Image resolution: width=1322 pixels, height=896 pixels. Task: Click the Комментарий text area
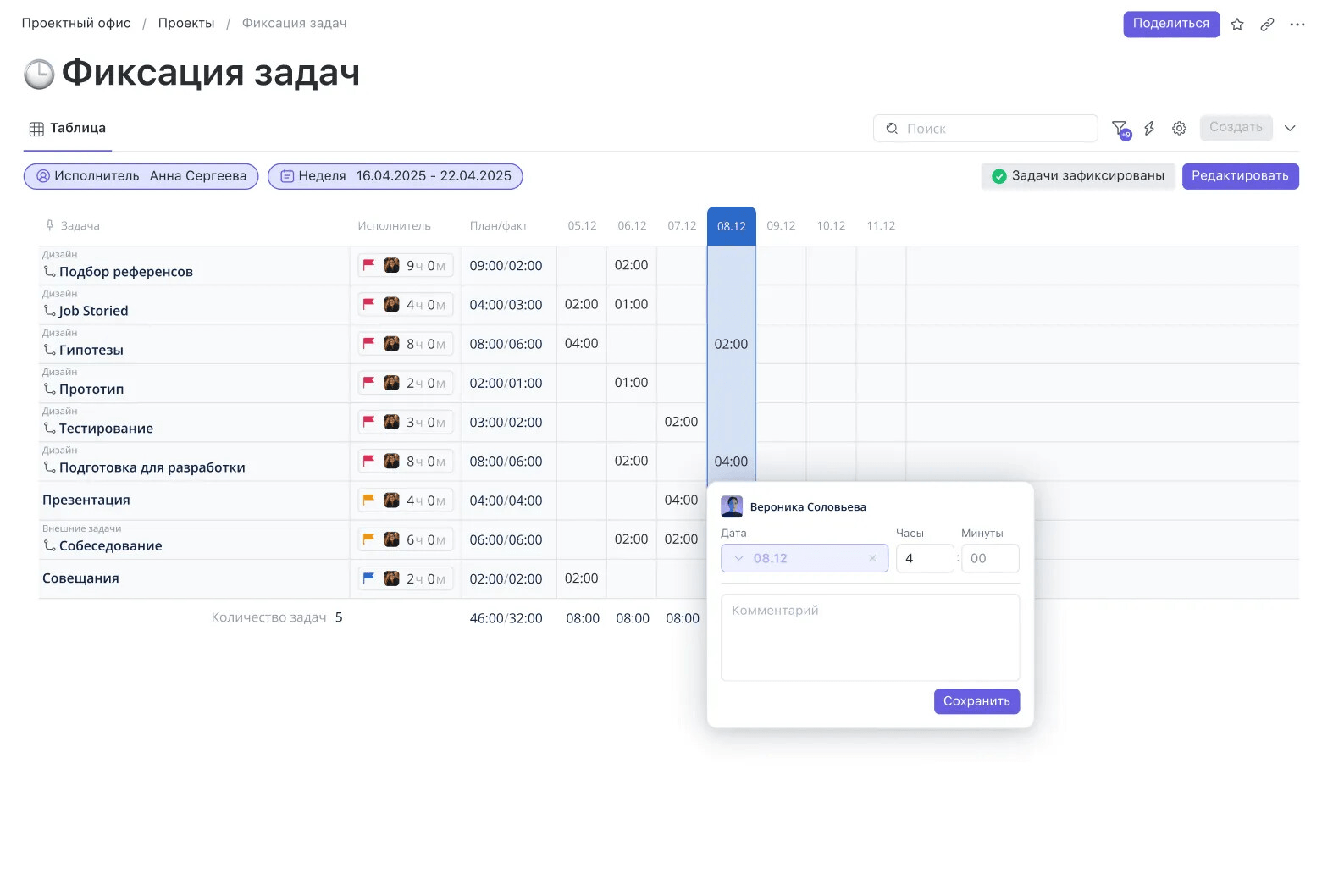(x=870, y=637)
